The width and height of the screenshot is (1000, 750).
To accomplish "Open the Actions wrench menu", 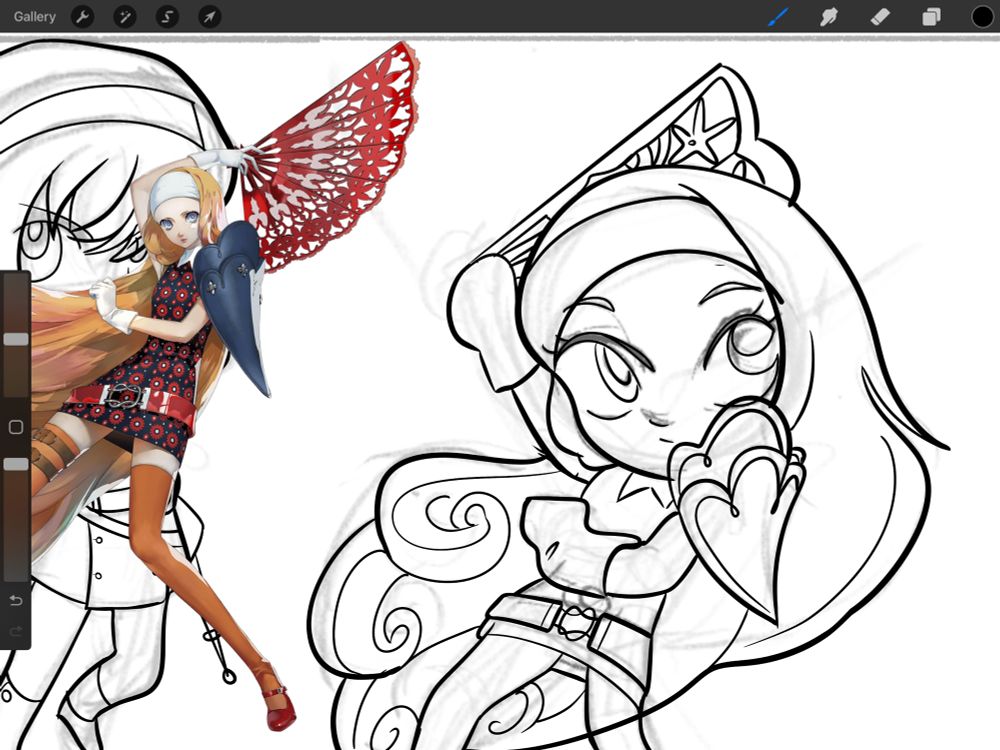I will point(82,17).
